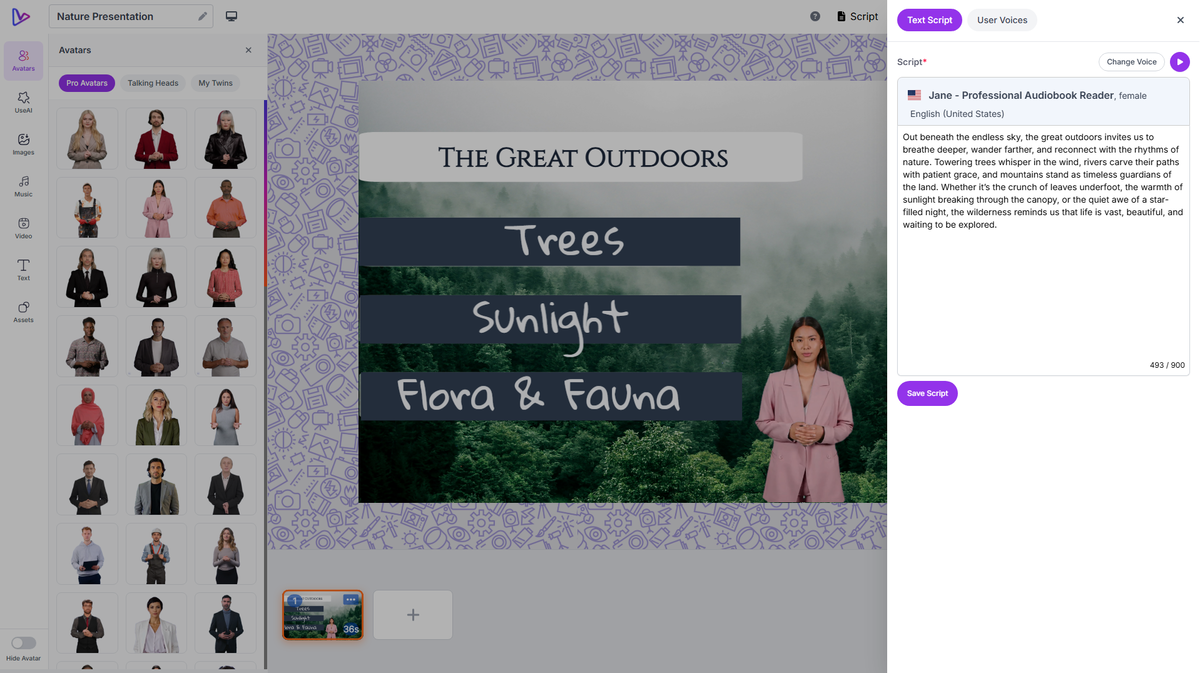
Task: Switch to the Talking Heads category
Action: point(152,83)
